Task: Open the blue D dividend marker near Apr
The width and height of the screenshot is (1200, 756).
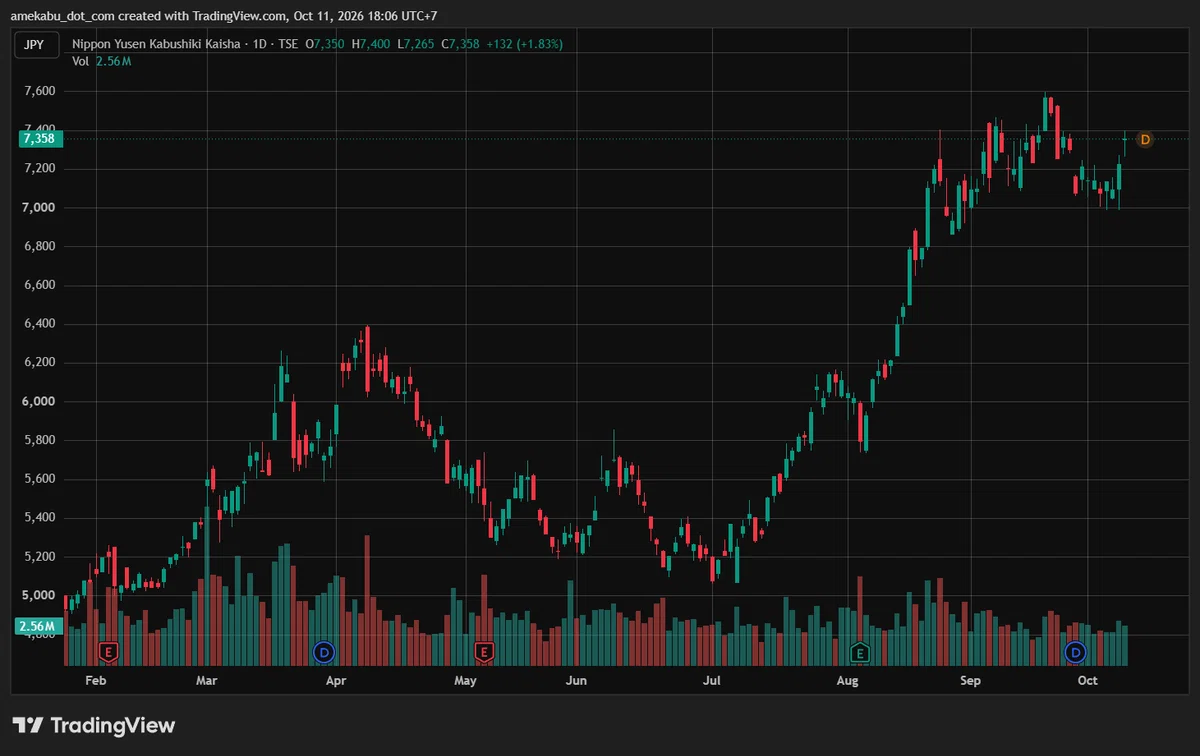Action: (323, 652)
